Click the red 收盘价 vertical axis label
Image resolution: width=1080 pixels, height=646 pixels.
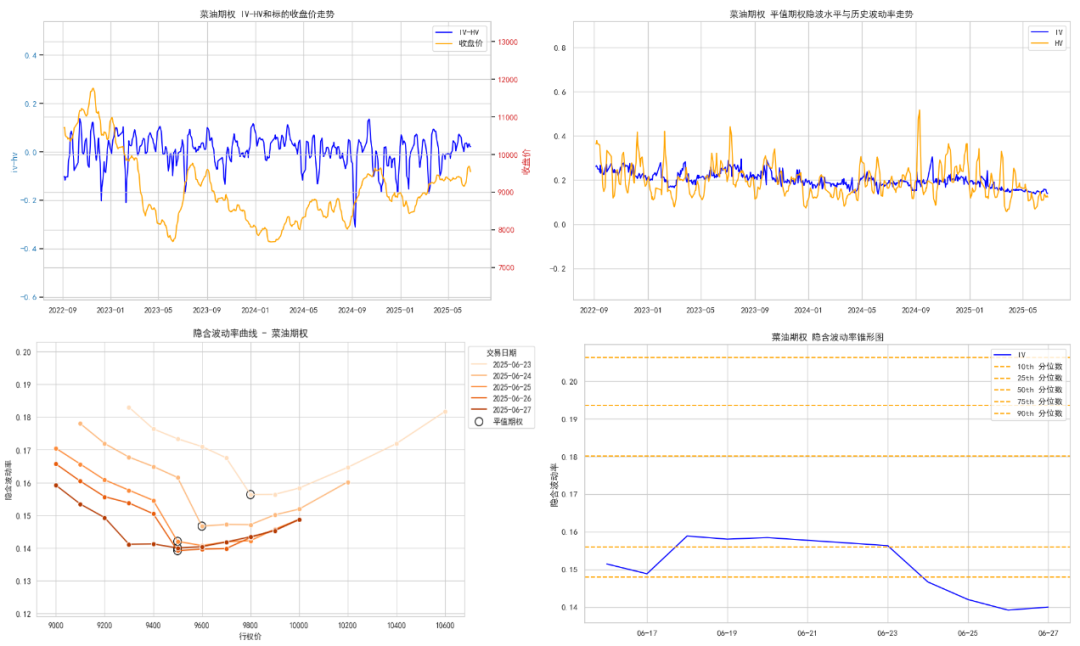point(526,161)
